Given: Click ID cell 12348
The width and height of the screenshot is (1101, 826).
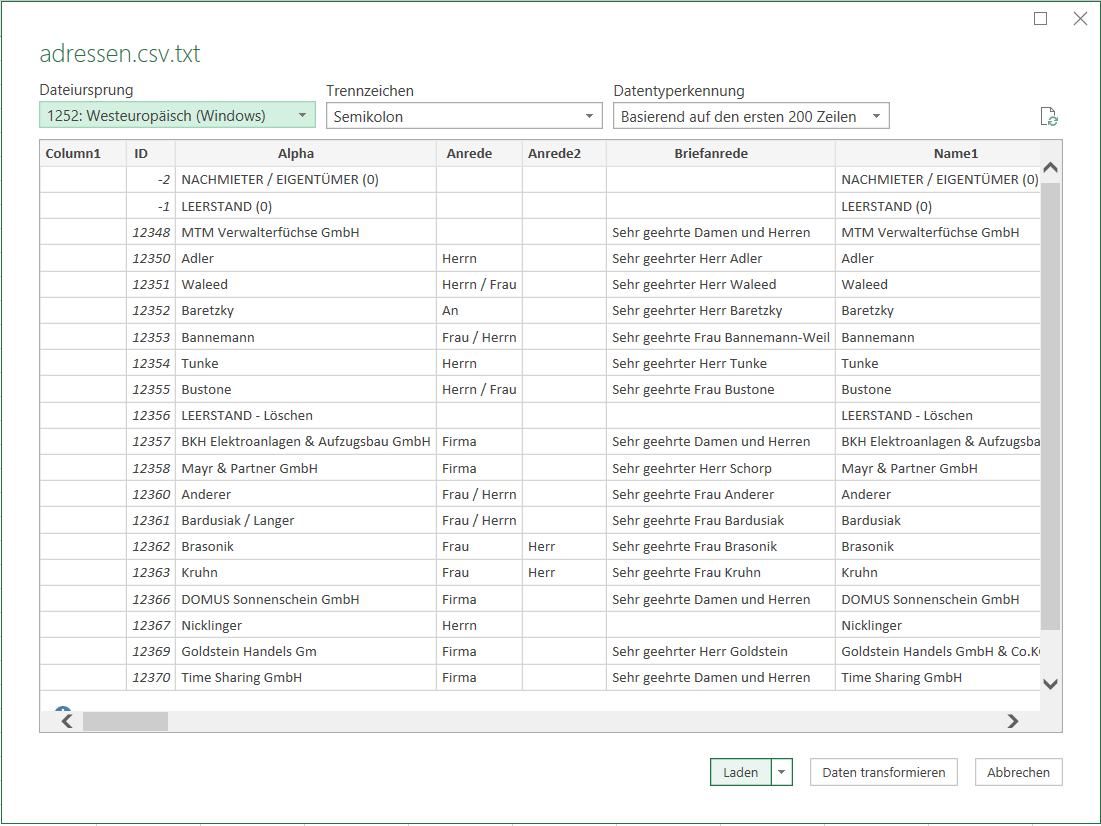Looking at the screenshot, I should click(151, 232).
